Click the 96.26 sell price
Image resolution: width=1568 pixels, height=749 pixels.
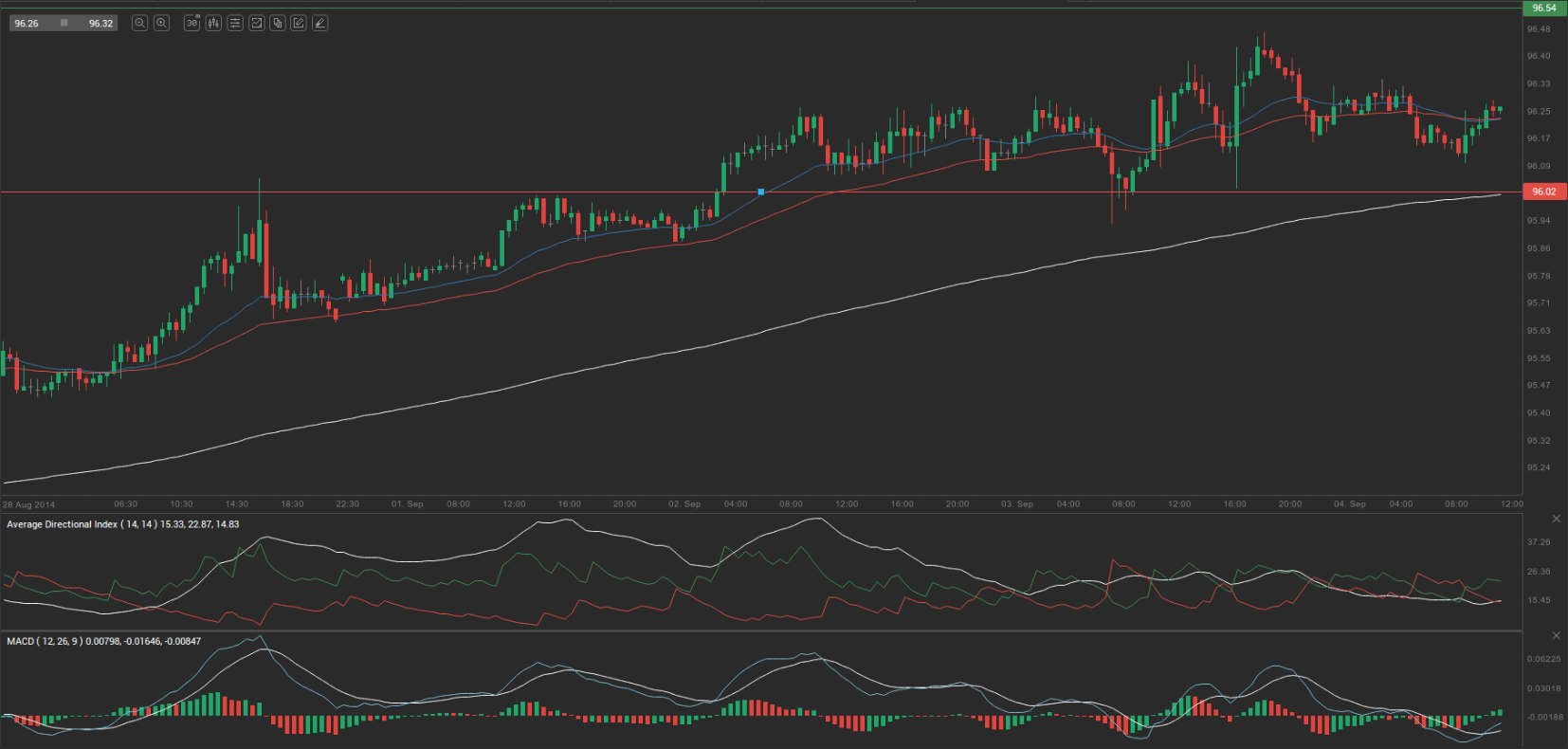click(27, 24)
